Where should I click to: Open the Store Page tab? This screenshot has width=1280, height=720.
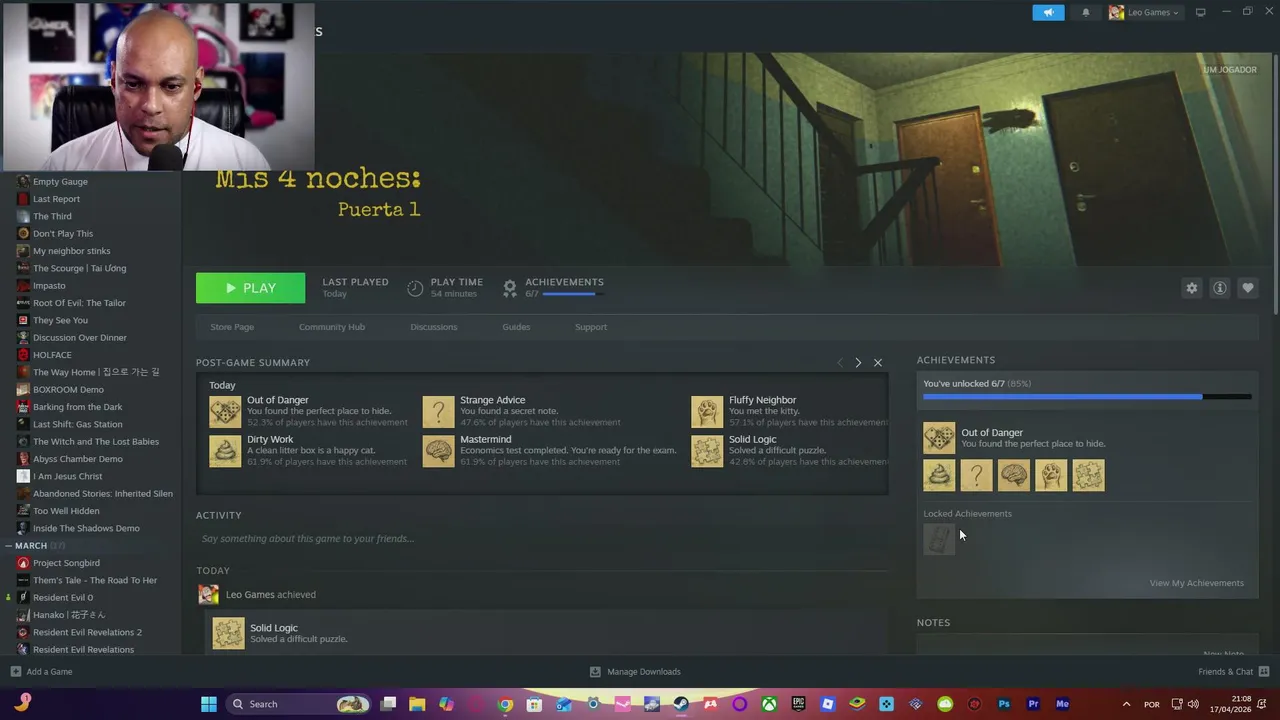click(x=232, y=327)
